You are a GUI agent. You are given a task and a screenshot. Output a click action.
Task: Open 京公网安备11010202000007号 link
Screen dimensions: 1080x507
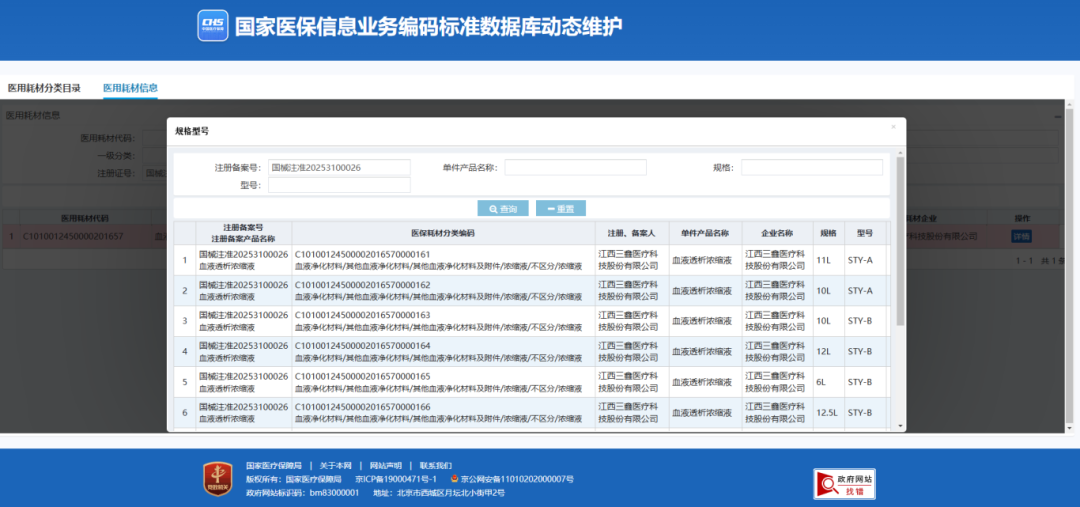click(x=517, y=479)
